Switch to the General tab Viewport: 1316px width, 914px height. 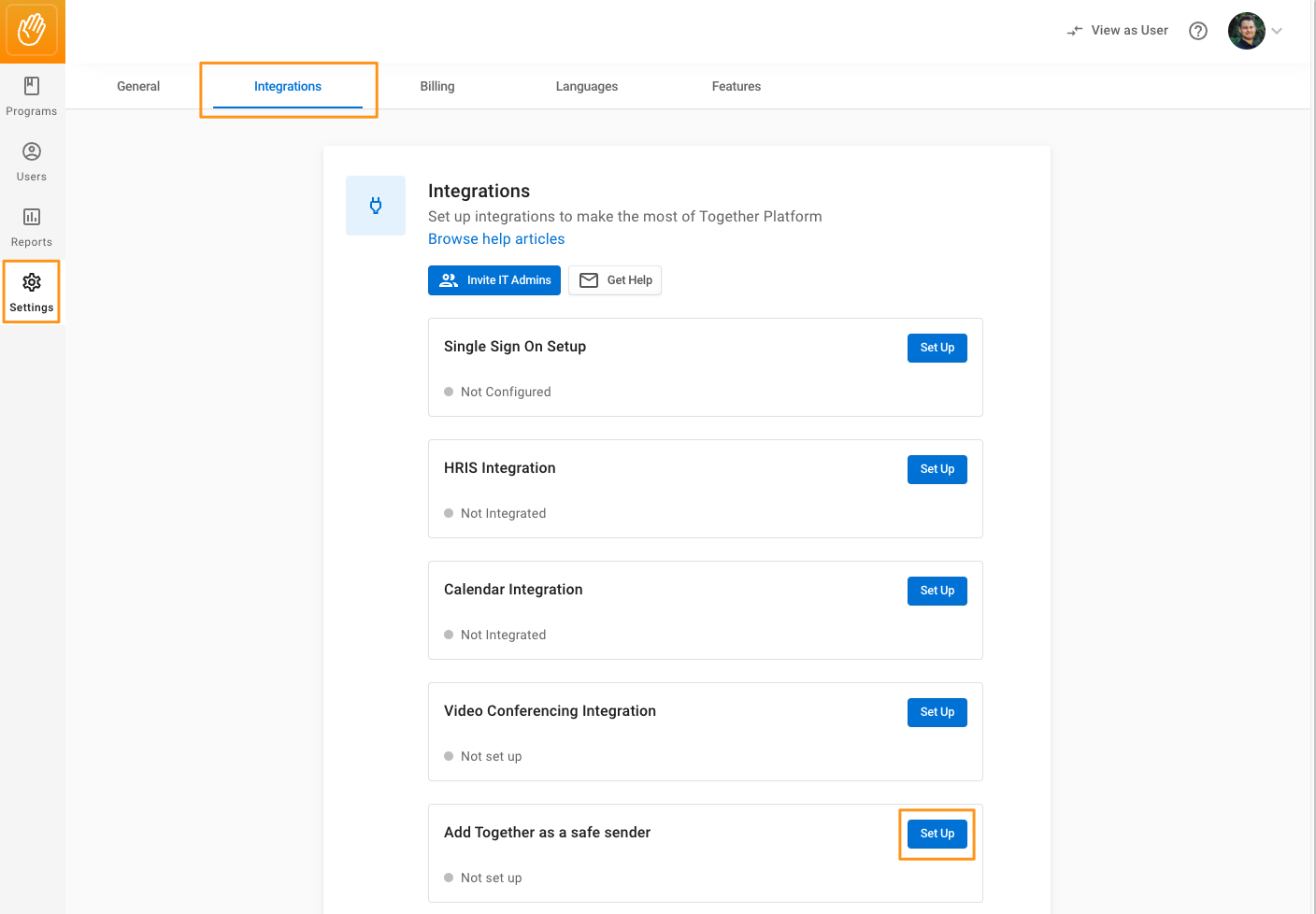(x=138, y=86)
